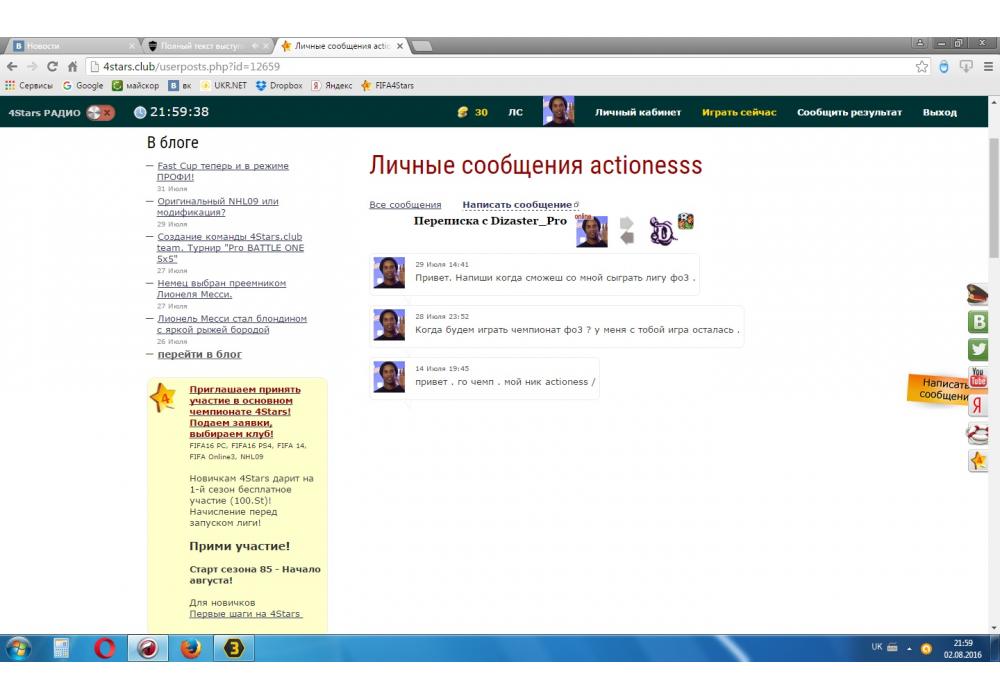
Task: Open Firefox from the Windows taskbar
Action: (x=189, y=648)
